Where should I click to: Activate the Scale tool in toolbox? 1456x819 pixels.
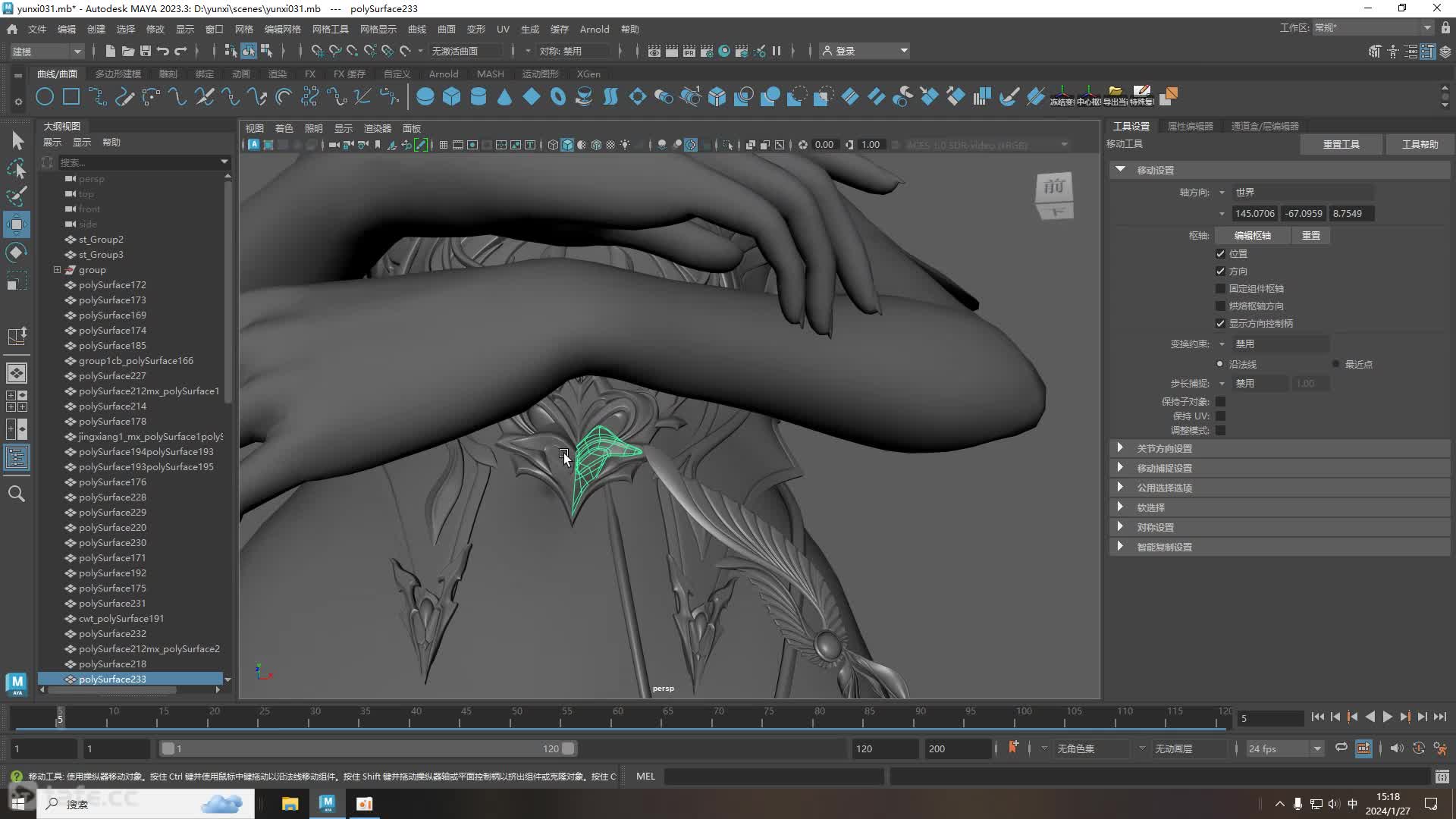[17, 281]
